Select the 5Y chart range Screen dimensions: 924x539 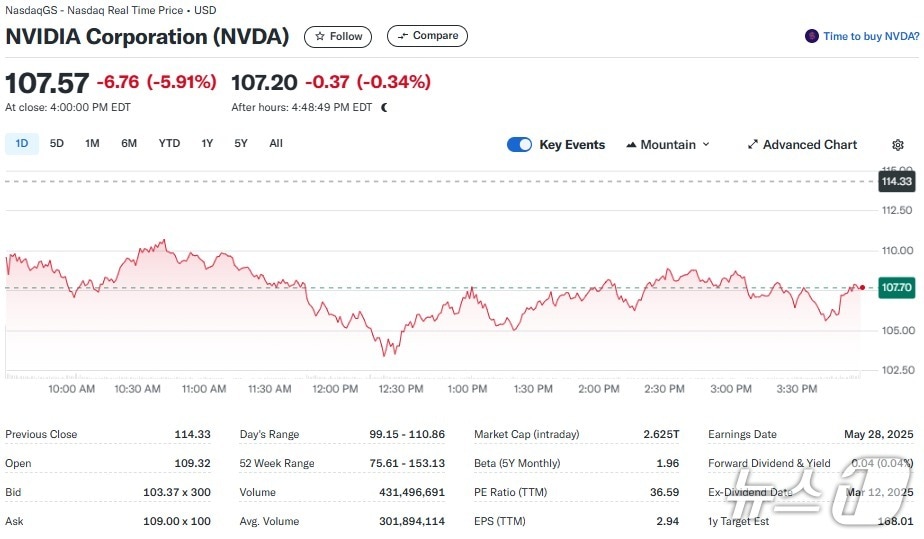[x=241, y=144]
